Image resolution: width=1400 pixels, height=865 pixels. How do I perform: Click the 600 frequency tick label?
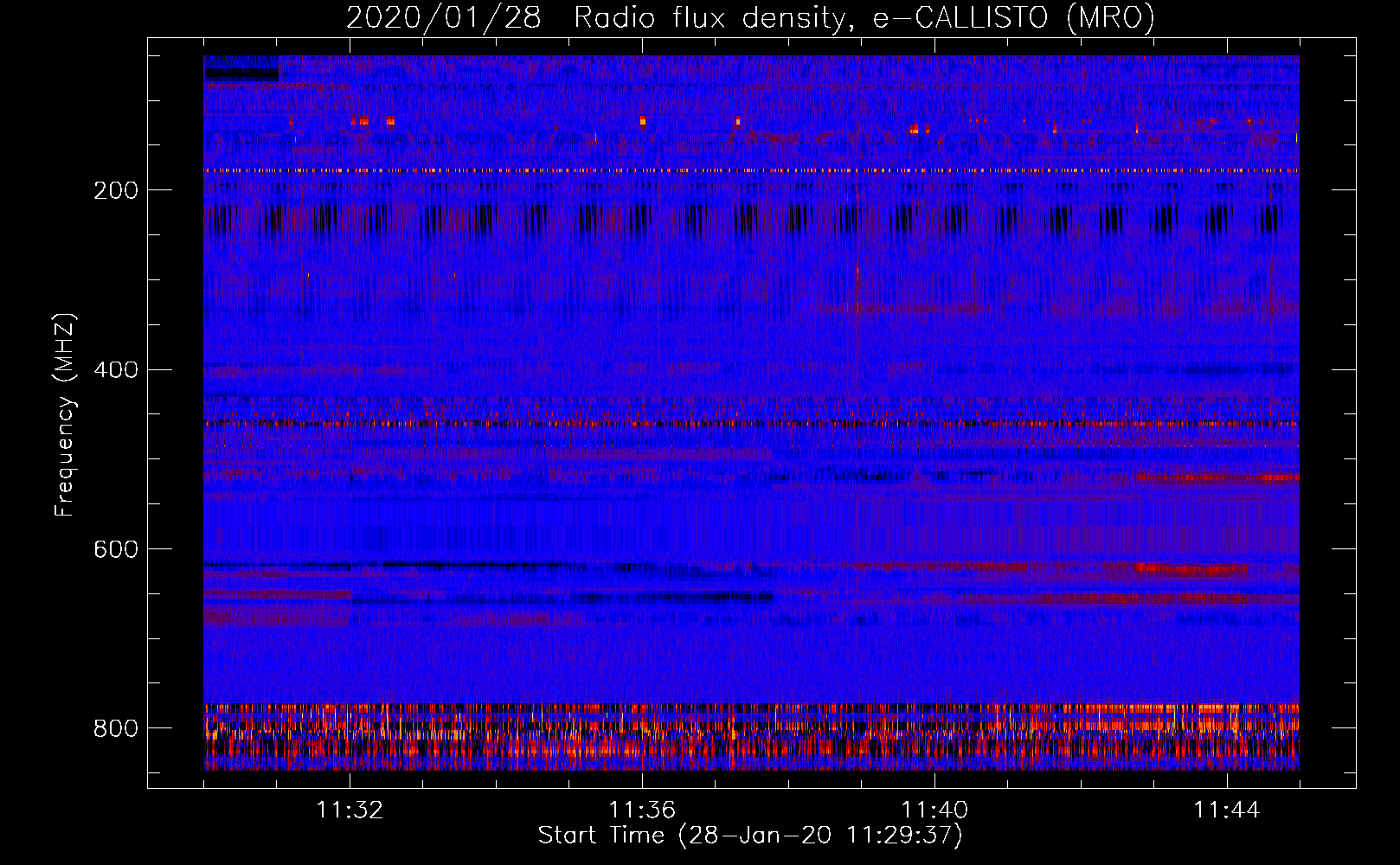click(x=115, y=549)
